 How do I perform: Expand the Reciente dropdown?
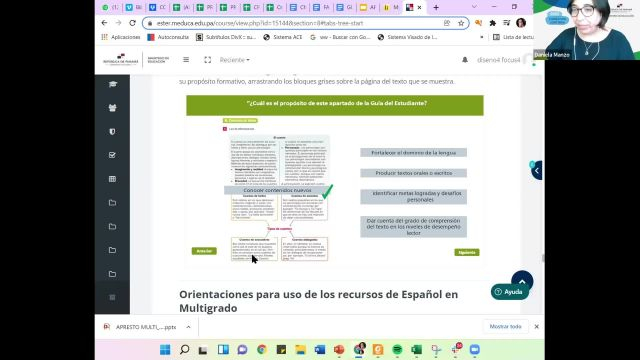[x=235, y=60]
